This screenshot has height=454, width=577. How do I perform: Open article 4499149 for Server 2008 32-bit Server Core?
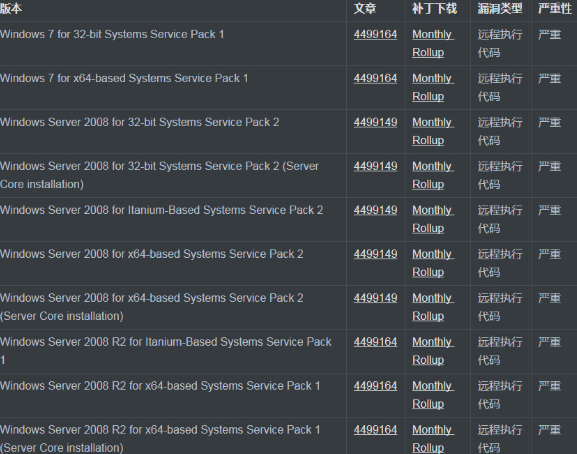pos(375,166)
